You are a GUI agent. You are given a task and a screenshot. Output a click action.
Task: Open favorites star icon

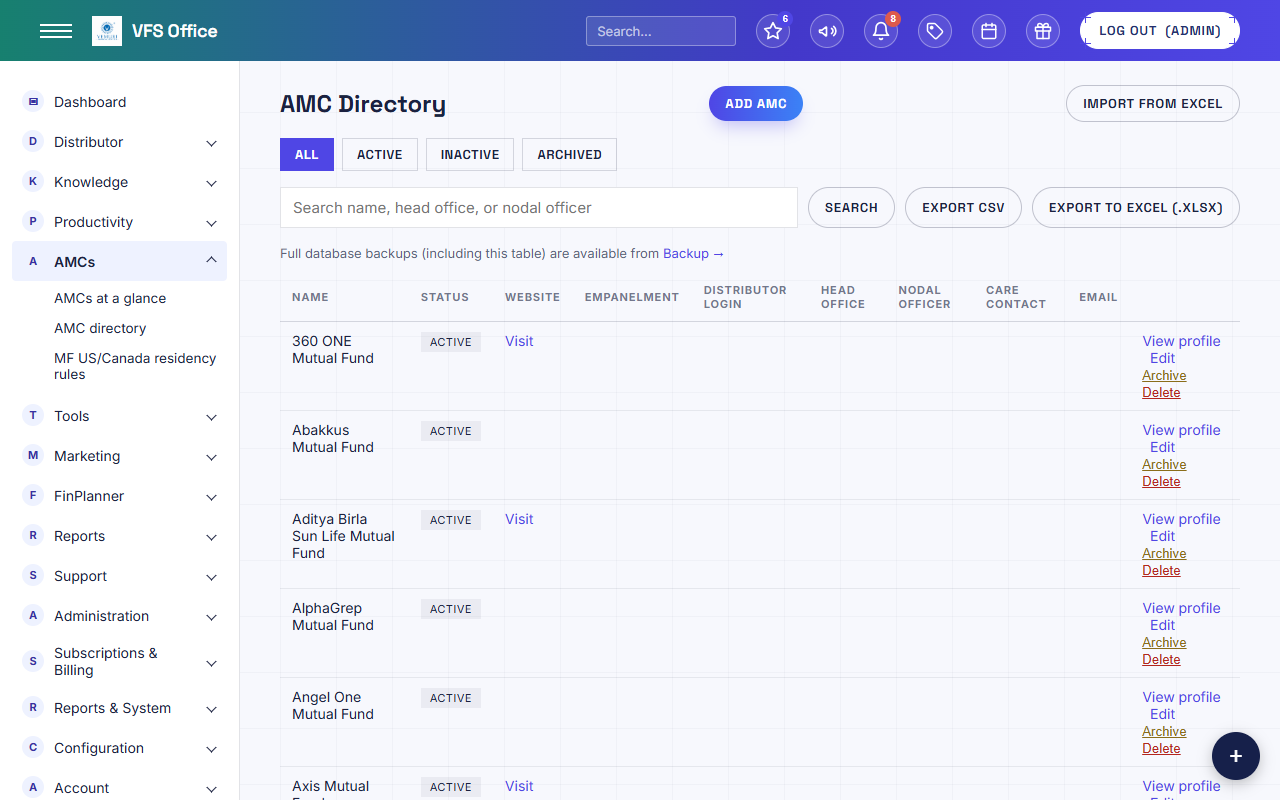[773, 31]
